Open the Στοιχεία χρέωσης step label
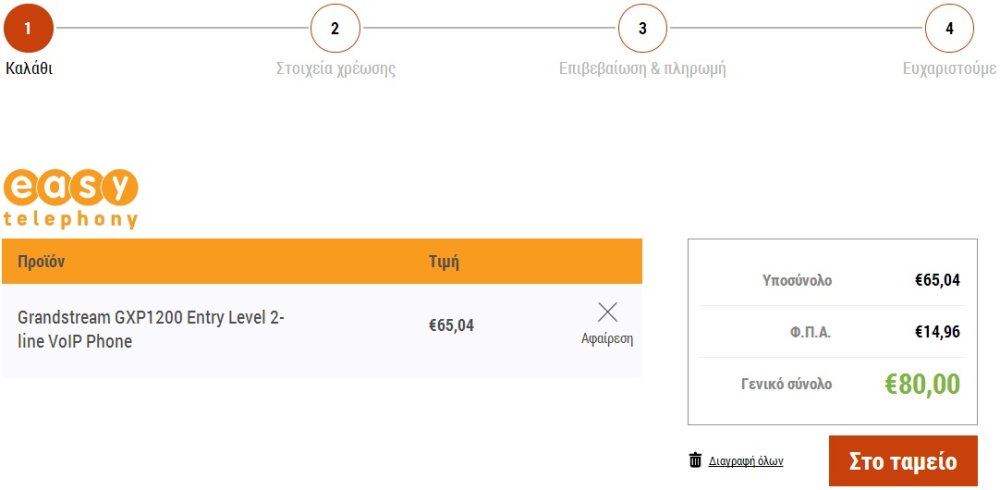 (x=335, y=69)
